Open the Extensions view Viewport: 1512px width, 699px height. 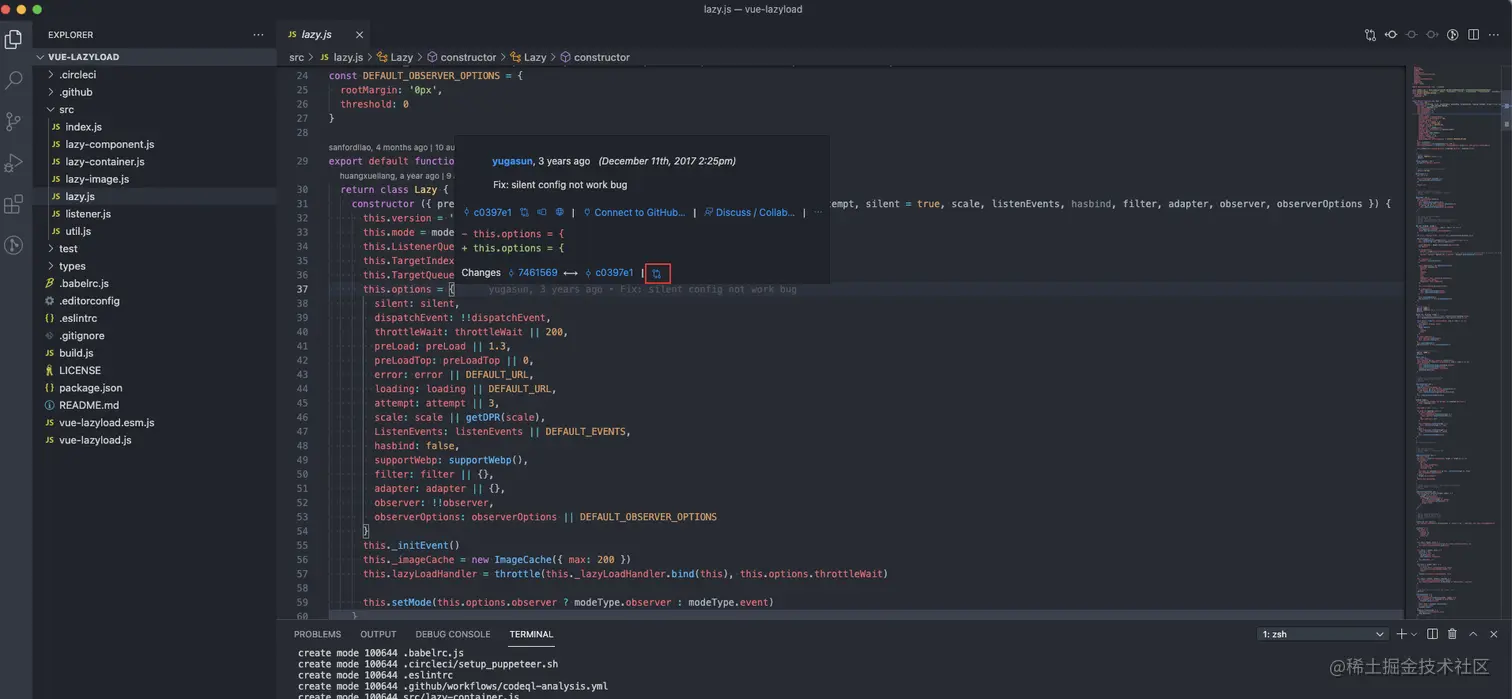pyautogui.click(x=14, y=204)
